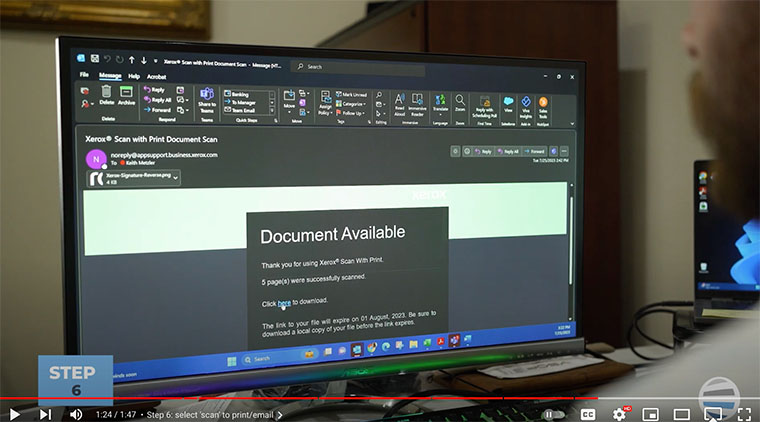Viewport: 760px width, 422px height.
Task: Click Reply in the Respond group
Action: (154, 90)
